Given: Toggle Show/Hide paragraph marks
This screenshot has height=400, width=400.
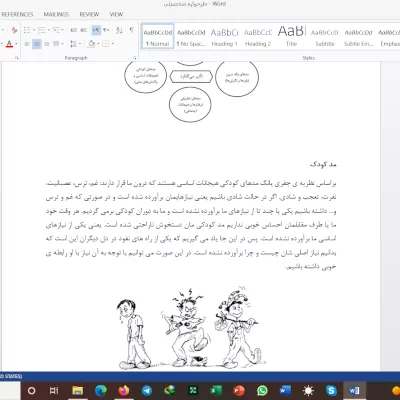Looking at the screenshot, I should pos(132,30).
